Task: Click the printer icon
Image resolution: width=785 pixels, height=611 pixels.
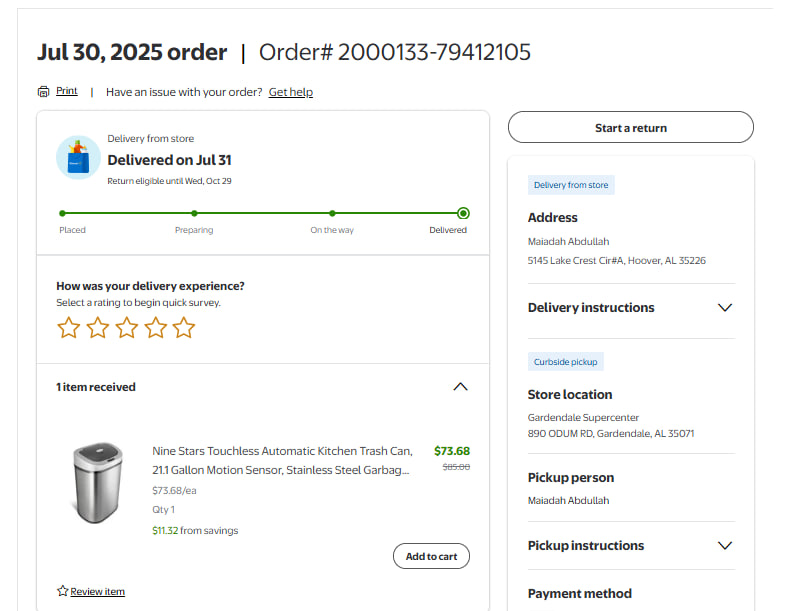Action: pos(43,91)
